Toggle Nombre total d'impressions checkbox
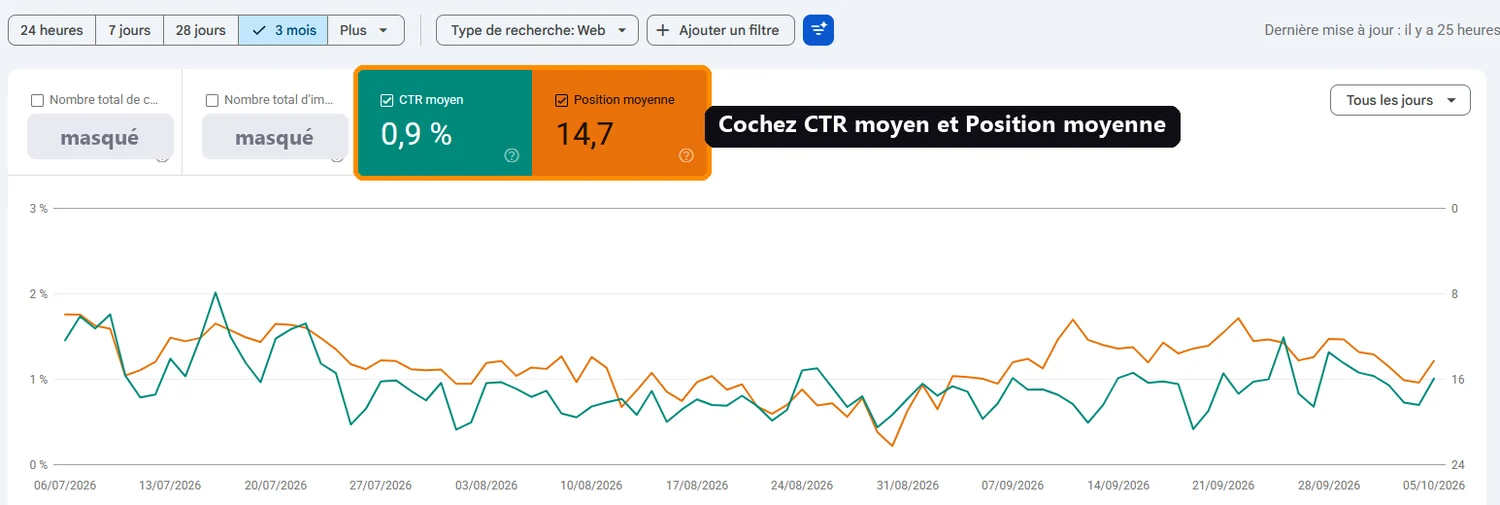The width and height of the screenshot is (1500, 505). click(212, 100)
